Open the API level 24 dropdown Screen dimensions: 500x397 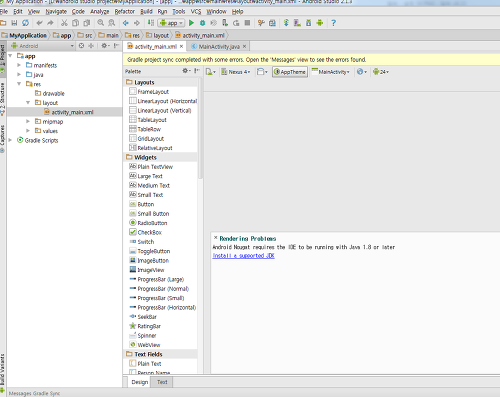click(381, 72)
